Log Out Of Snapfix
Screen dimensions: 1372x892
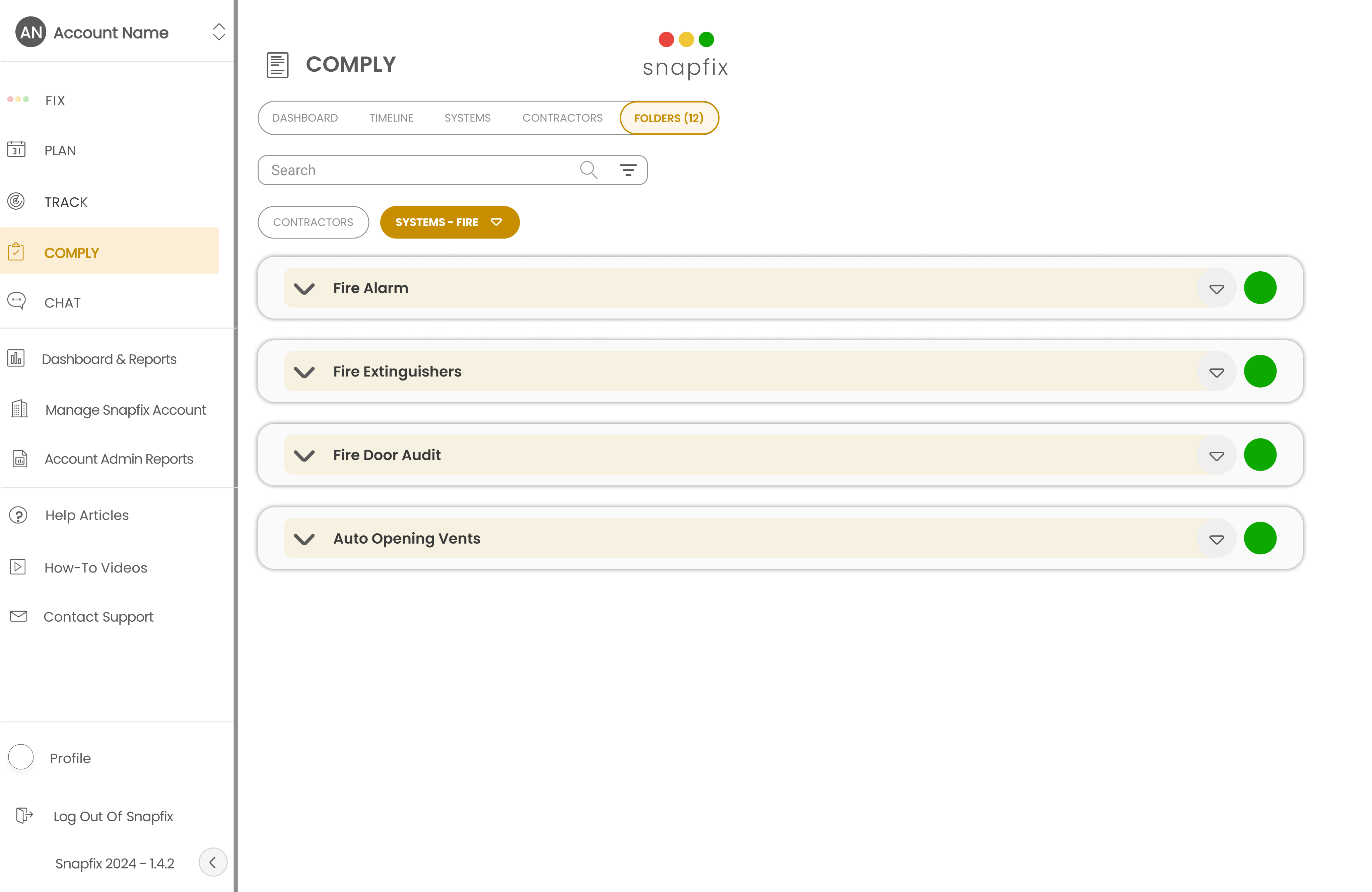[x=113, y=816]
